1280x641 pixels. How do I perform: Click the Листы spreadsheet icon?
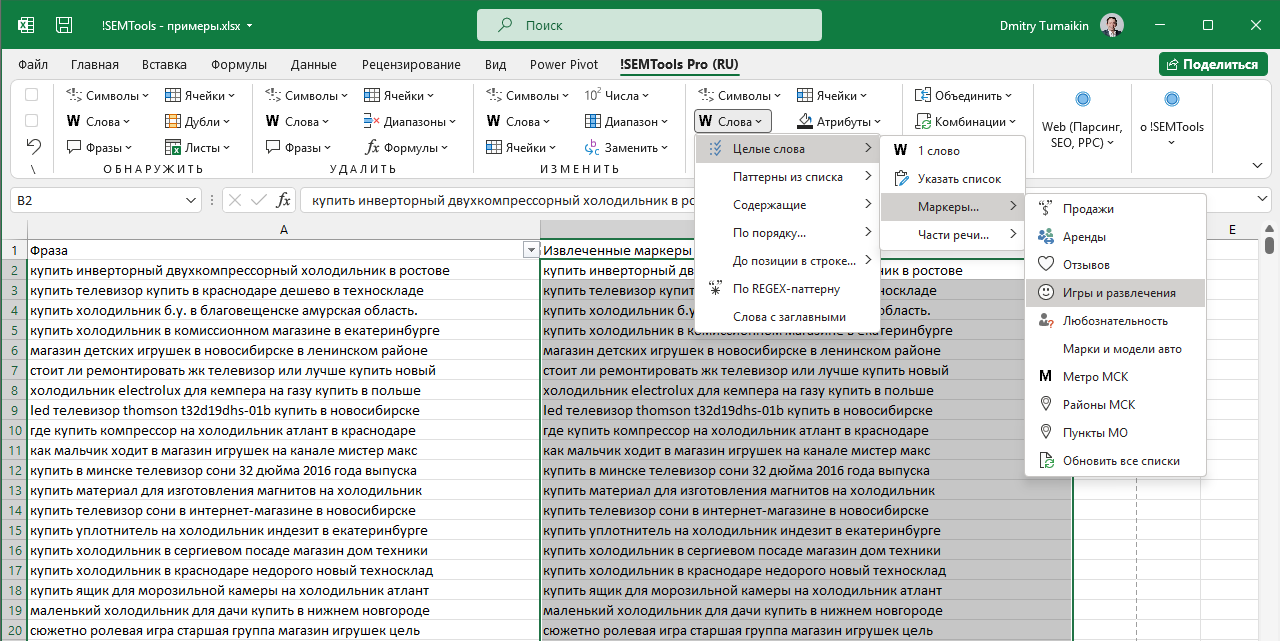(173, 147)
